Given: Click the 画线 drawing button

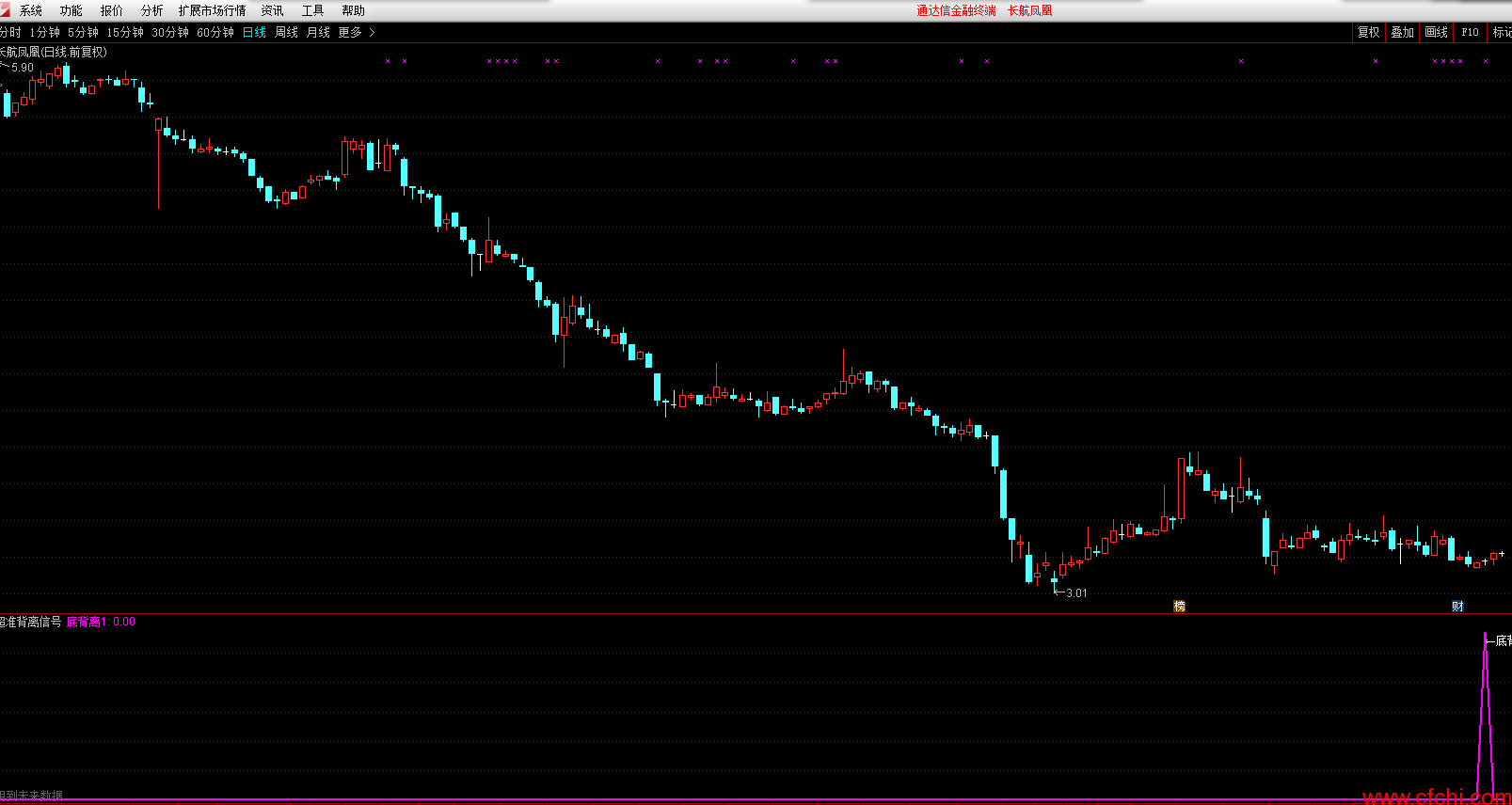Looking at the screenshot, I should 1436,32.
